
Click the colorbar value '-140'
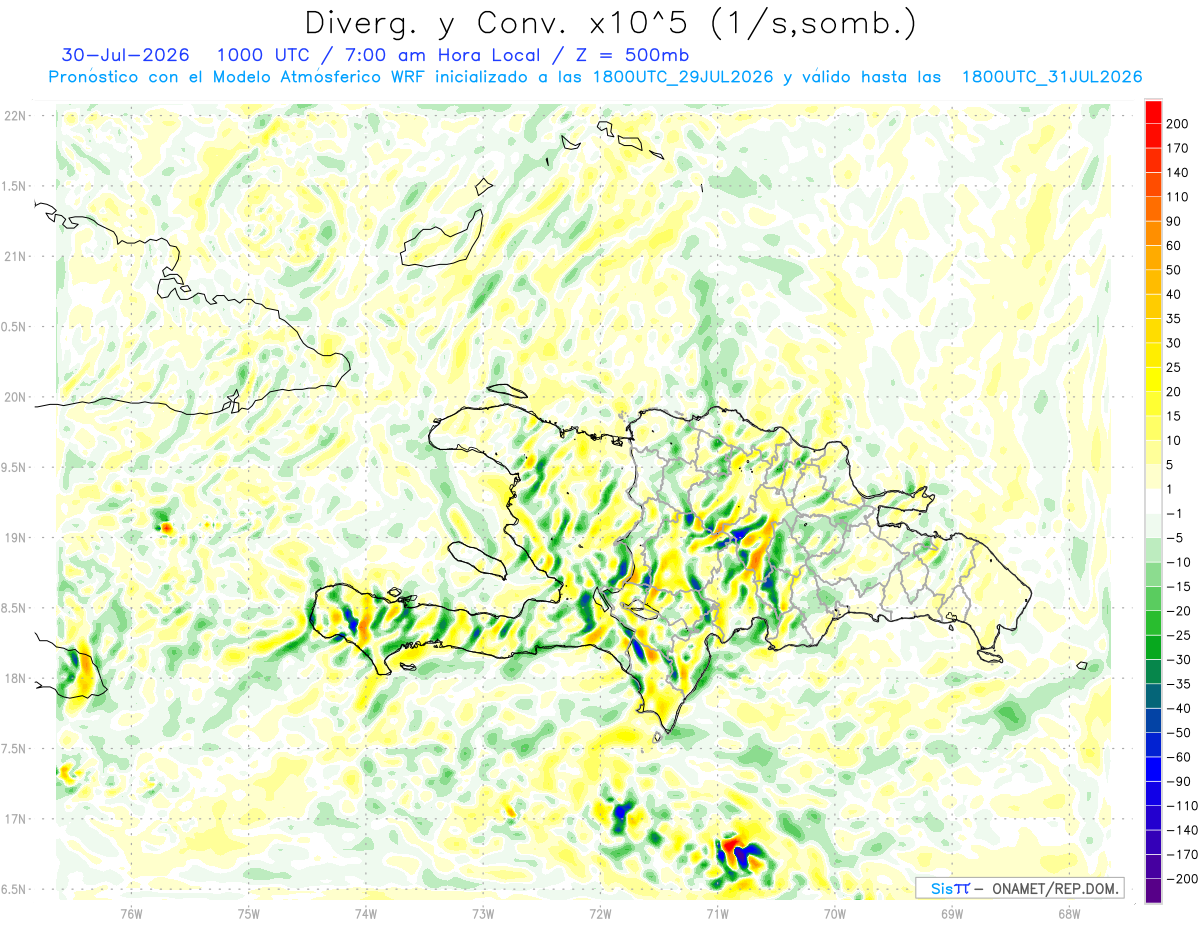click(x=1181, y=830)
